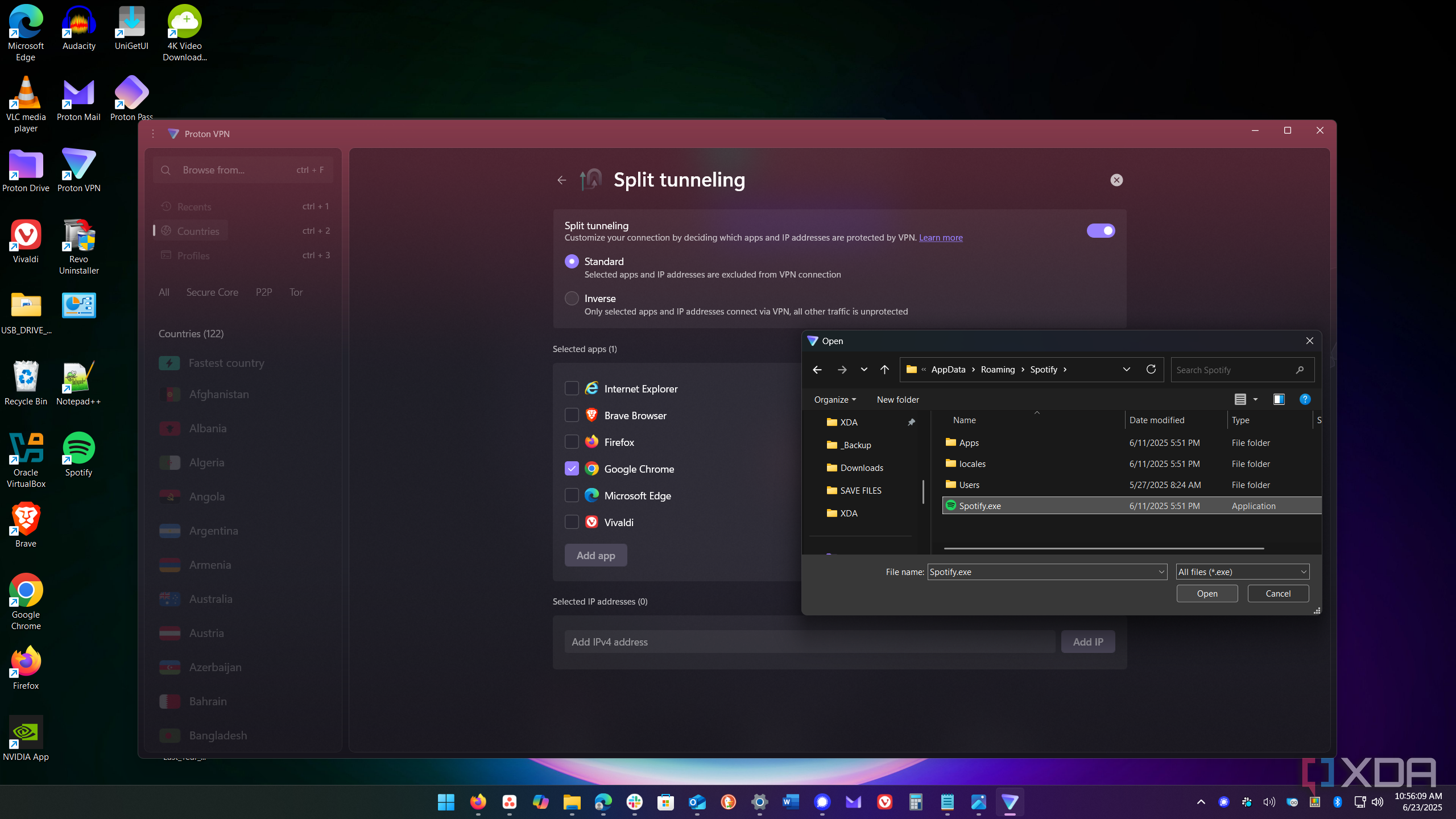This screenshot has width=1456, height=819.
Task: Go up one folder level in Open dialog
Action: coord(884,370)
